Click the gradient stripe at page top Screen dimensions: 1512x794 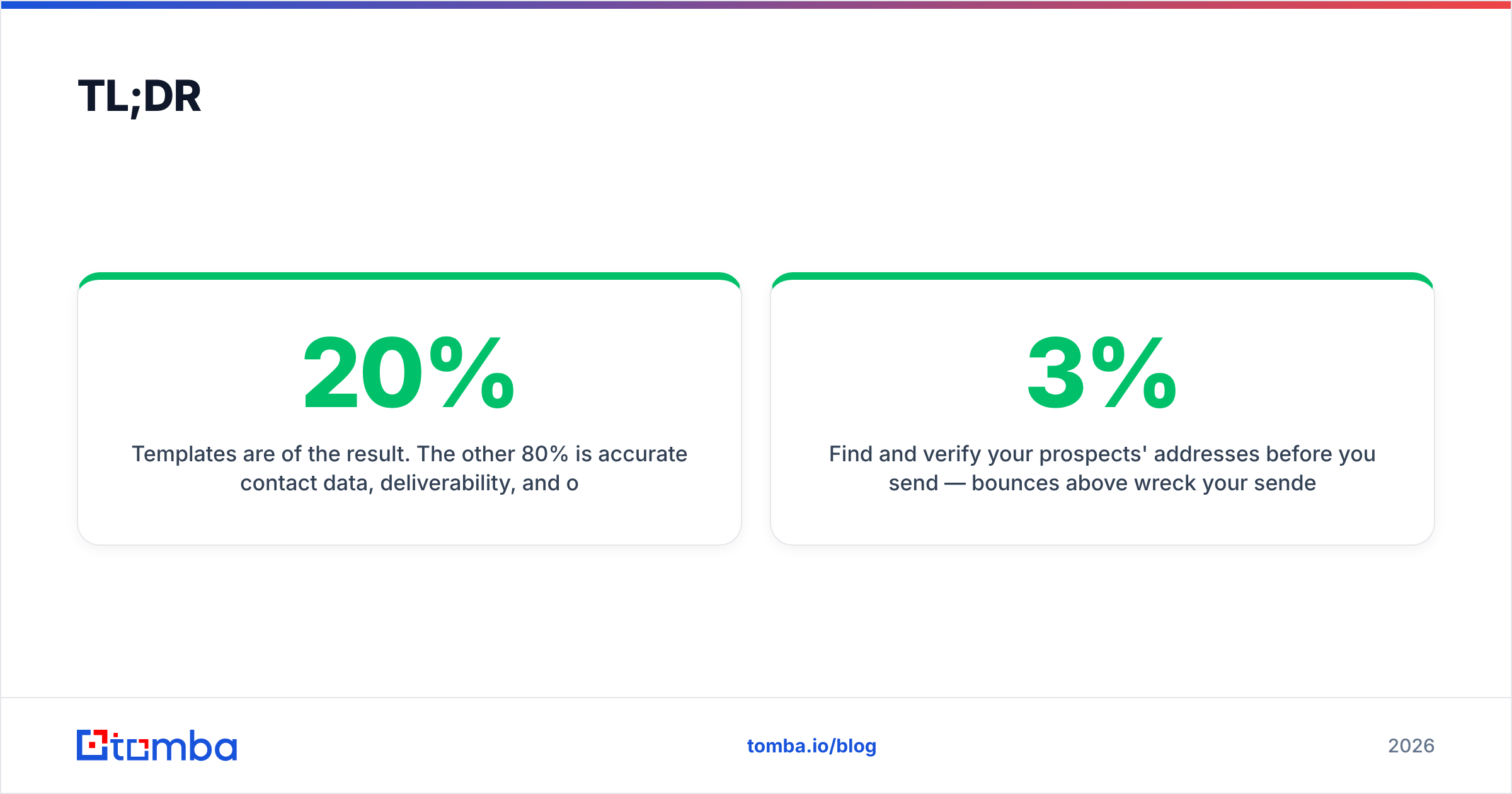[x=756, y=4]
